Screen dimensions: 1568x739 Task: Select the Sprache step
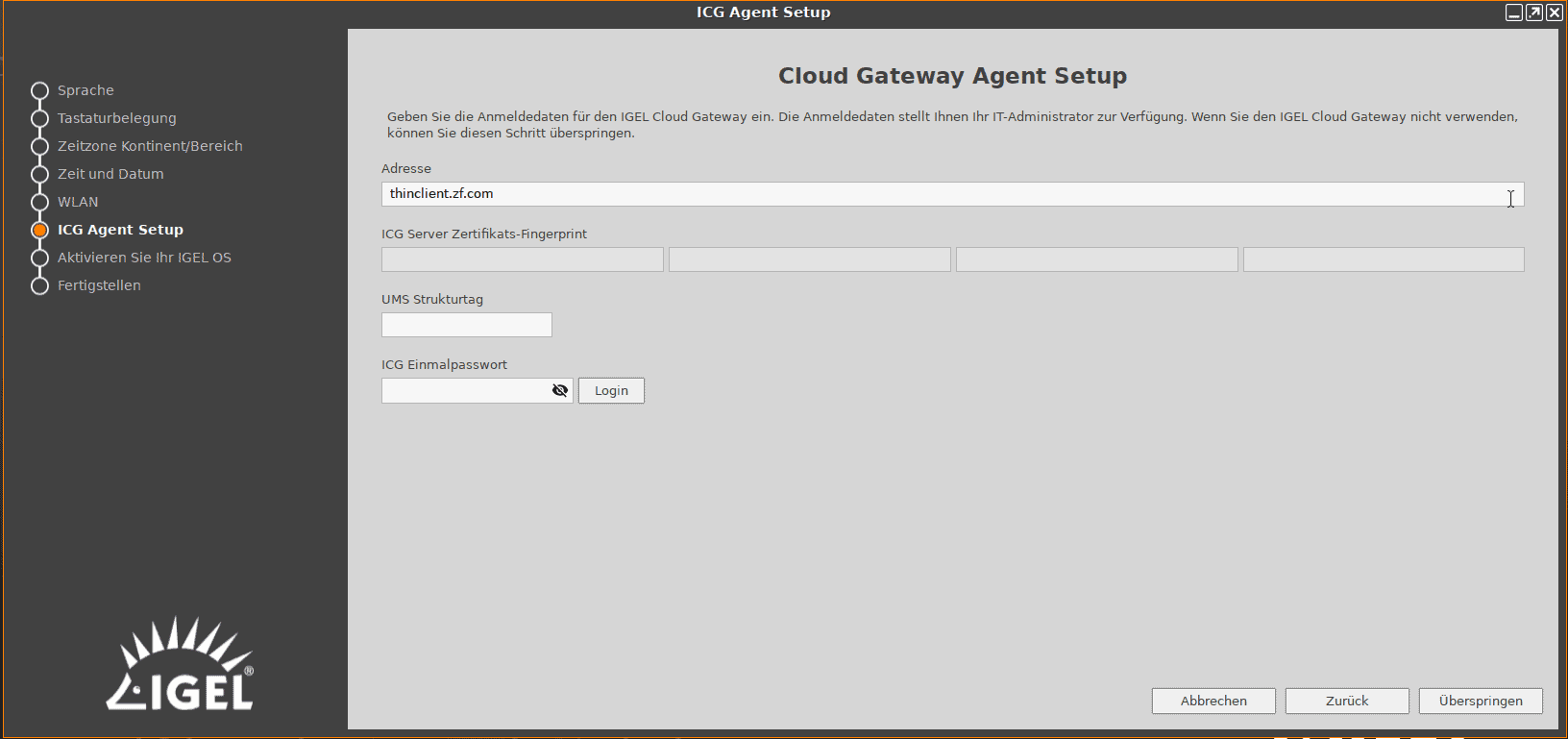[x=86, y=90]
